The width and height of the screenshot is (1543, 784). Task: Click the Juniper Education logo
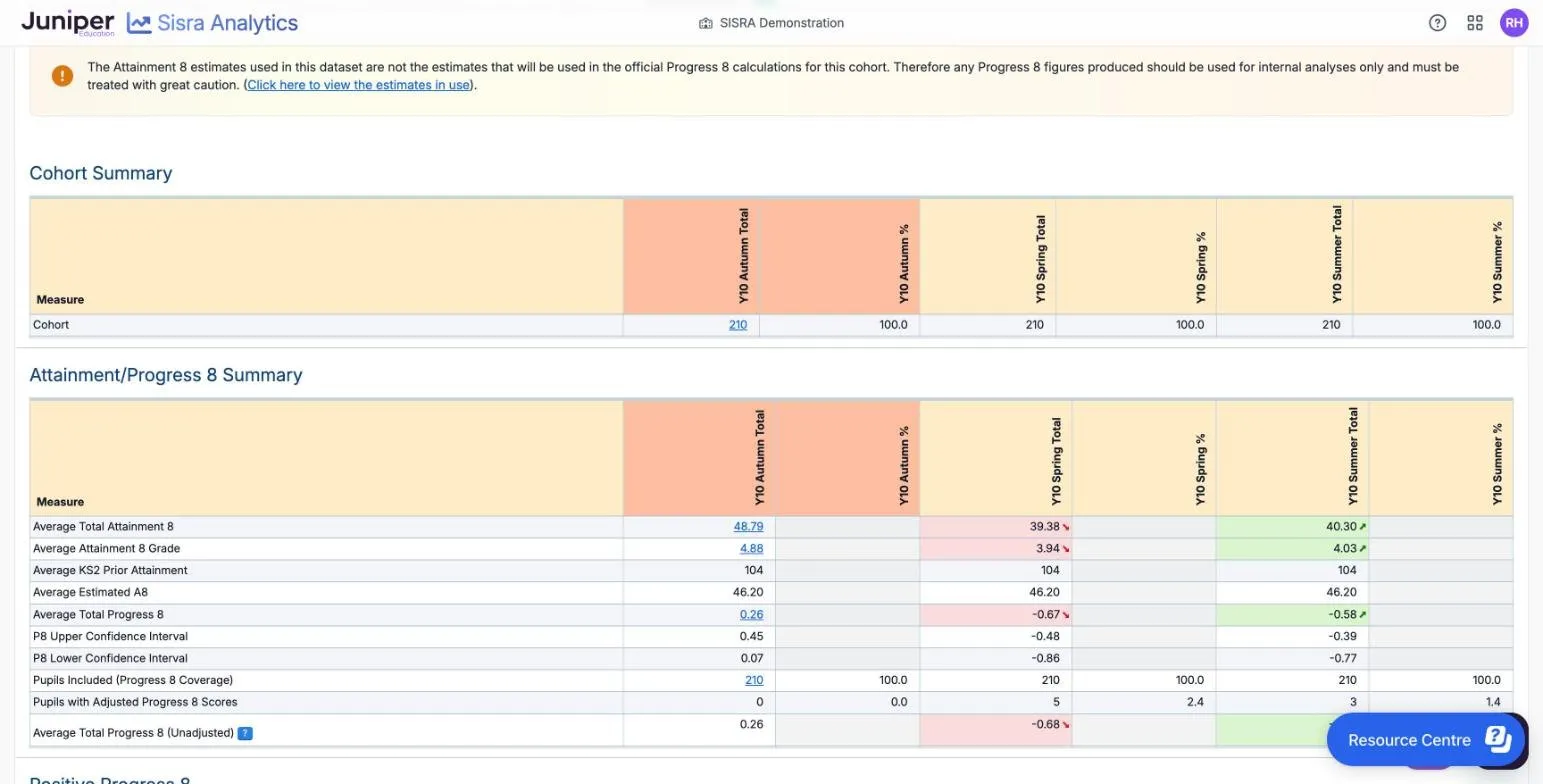[68, 23]
